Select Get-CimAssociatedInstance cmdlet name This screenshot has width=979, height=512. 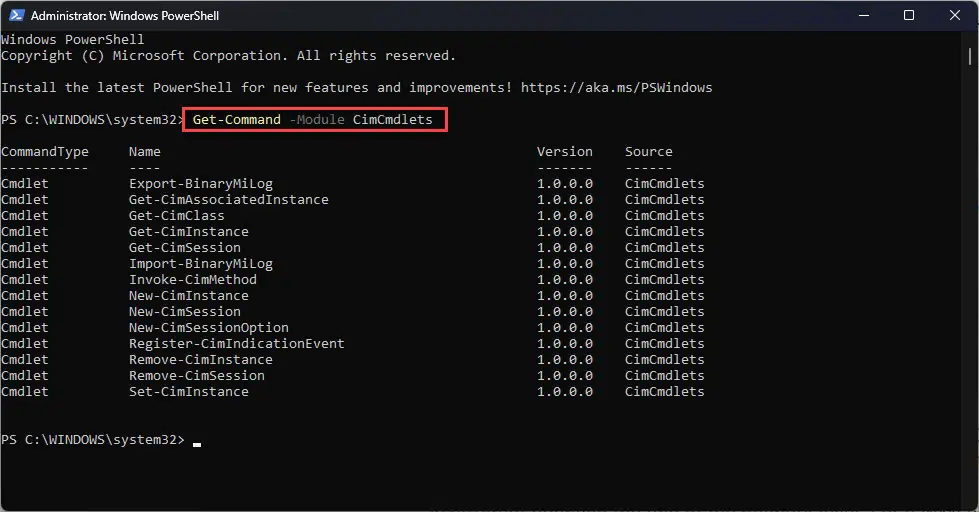(x=229, y=200)
